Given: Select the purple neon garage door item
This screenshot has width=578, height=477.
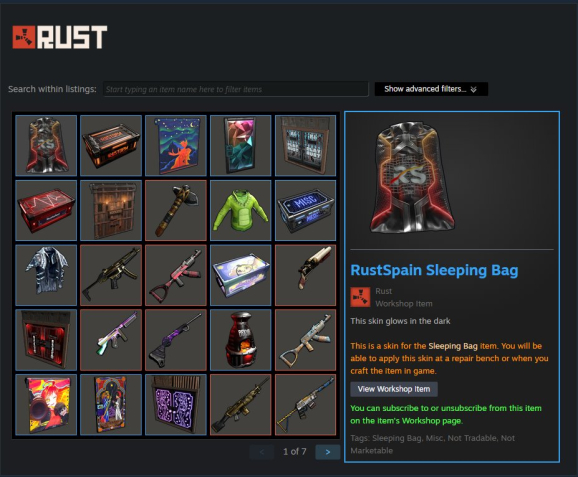Looking at the screenshot, I should pyautogui.click(x=176, y=405).
